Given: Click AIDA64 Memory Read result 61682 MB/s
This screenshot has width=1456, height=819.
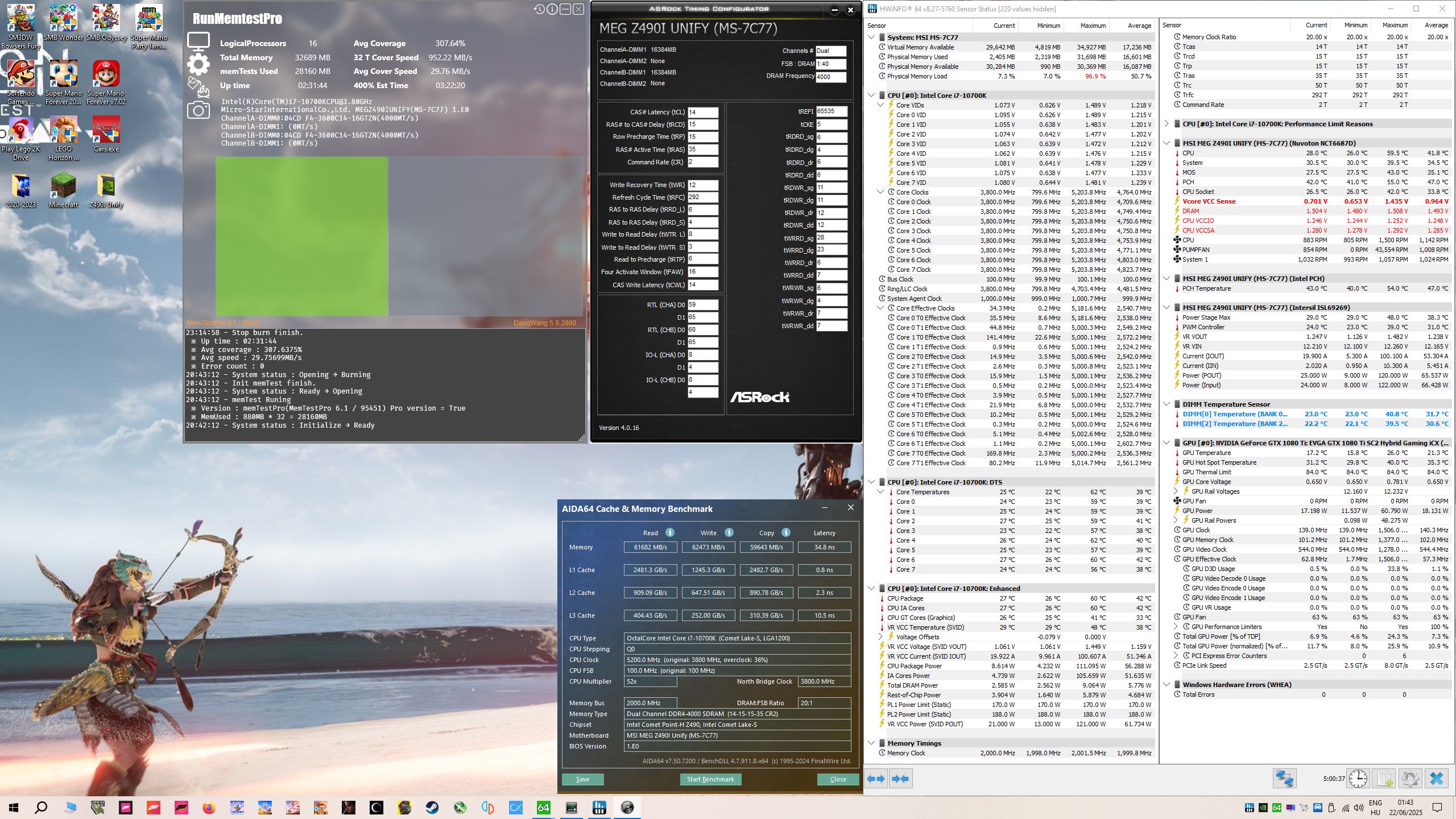Looking at the screenshot, I should coord(650,547).
